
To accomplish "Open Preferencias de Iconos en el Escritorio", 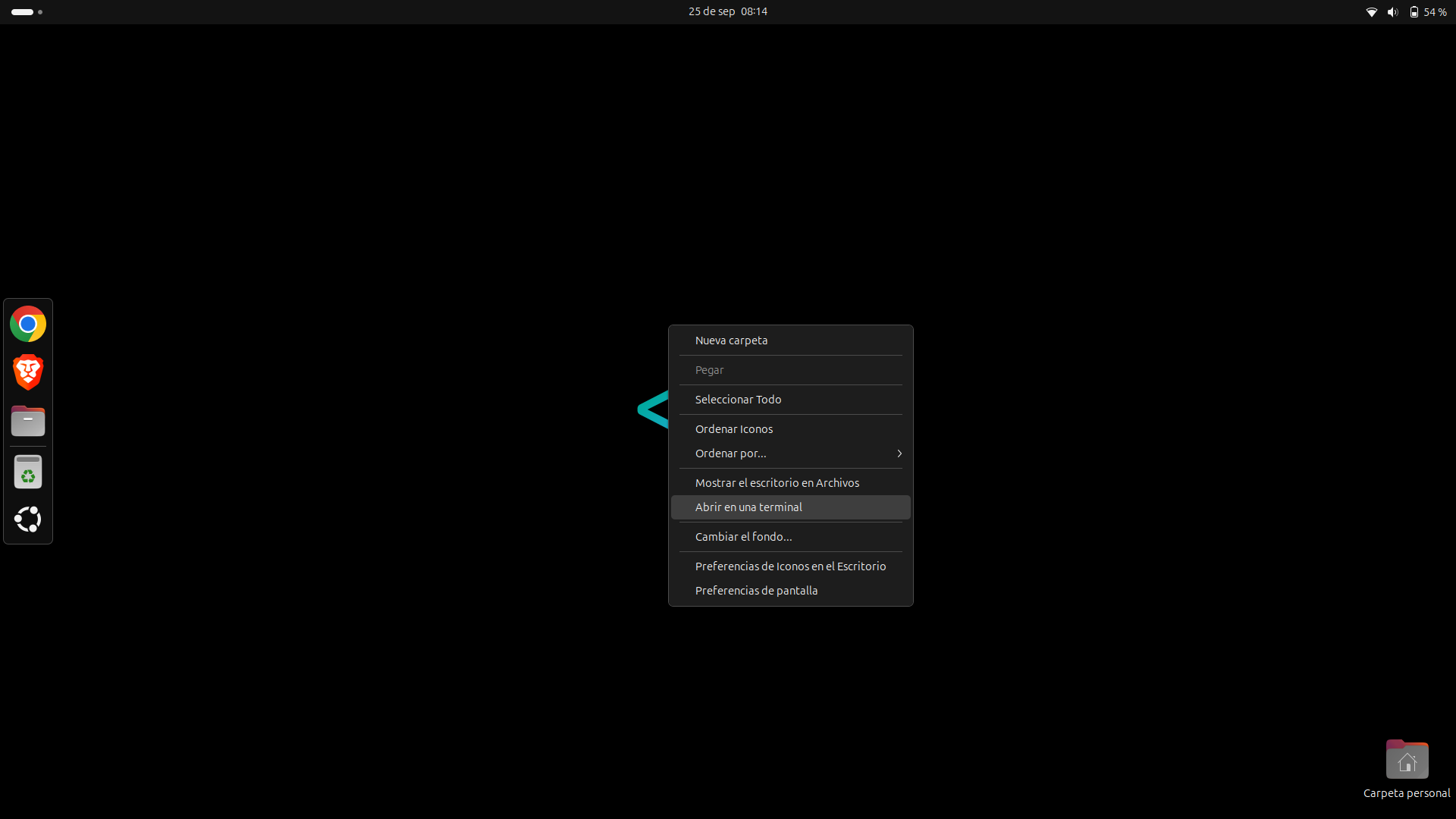I will click(791, 566).
